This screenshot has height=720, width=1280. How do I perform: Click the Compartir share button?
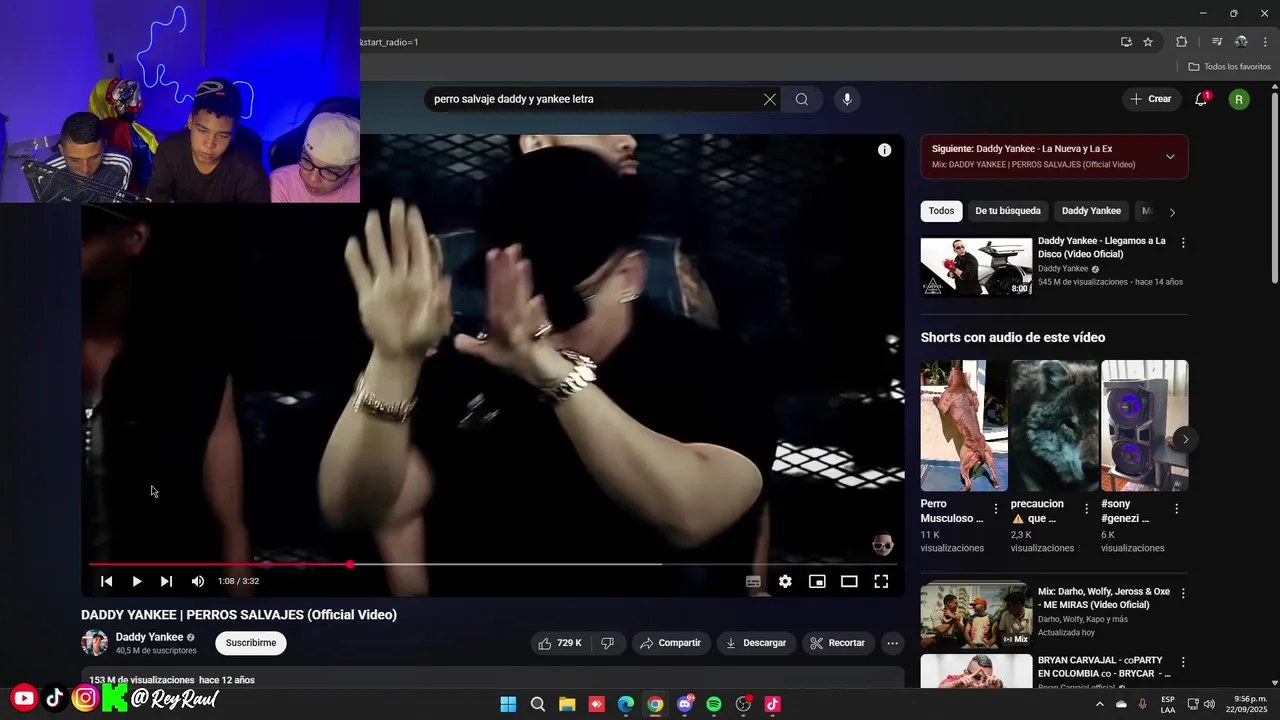(x=671, y=643)
